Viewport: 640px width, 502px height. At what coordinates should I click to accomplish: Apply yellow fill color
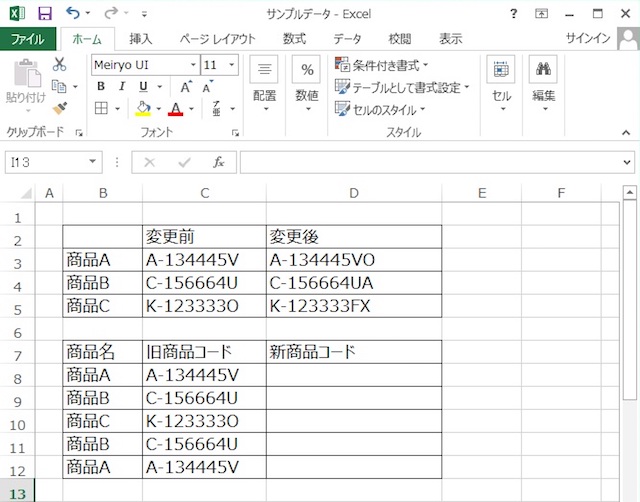(143, 109)
